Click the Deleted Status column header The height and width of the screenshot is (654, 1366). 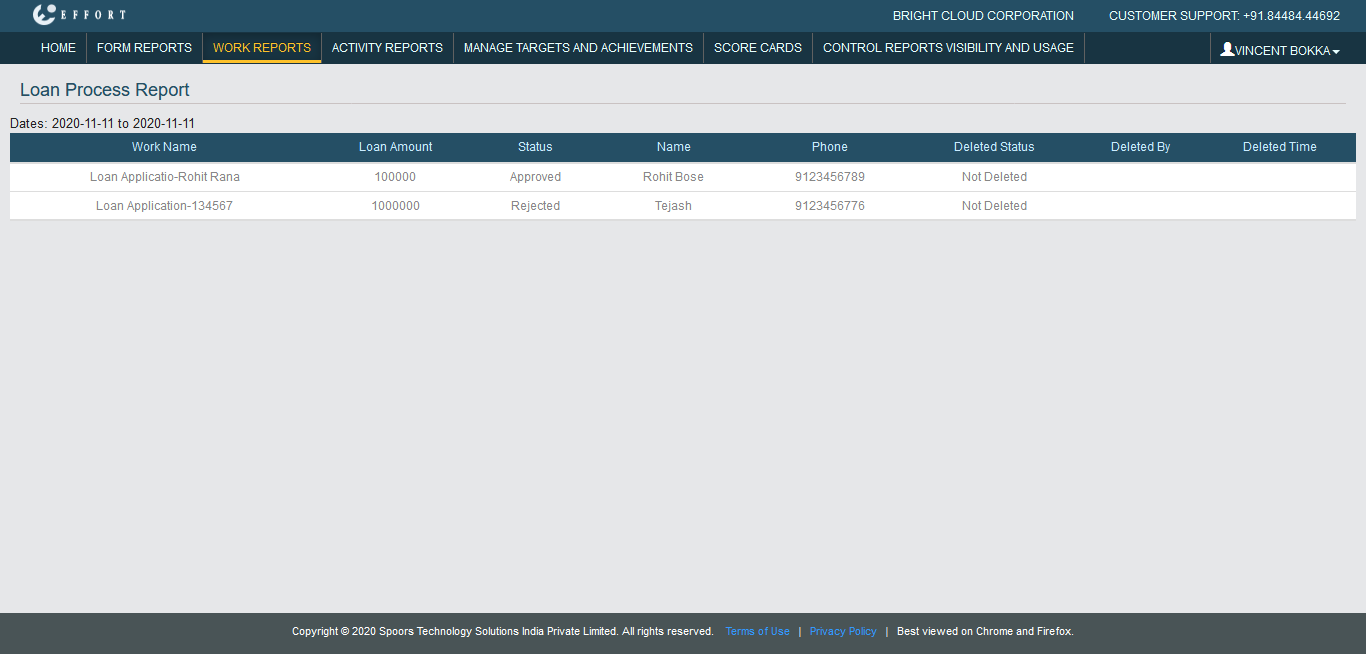tap(994, 147)
